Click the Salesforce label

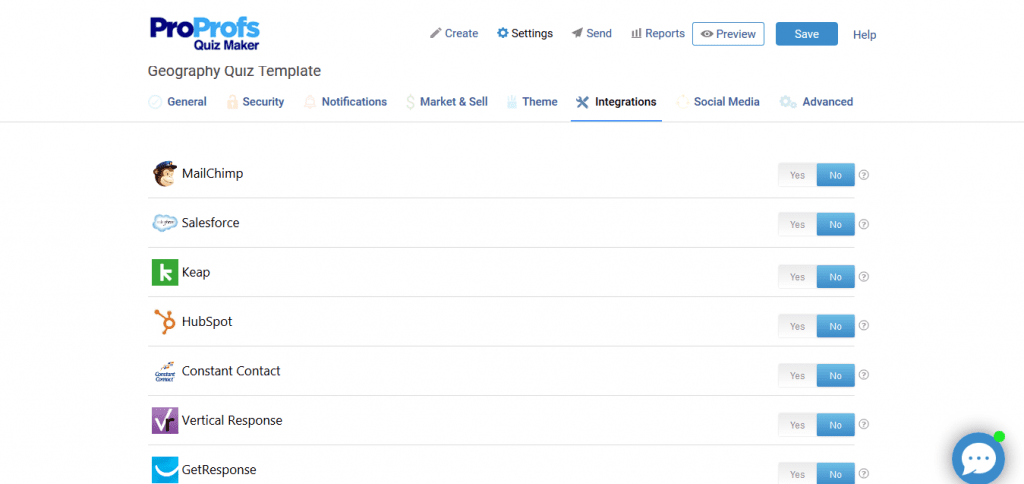click(210, 223)
